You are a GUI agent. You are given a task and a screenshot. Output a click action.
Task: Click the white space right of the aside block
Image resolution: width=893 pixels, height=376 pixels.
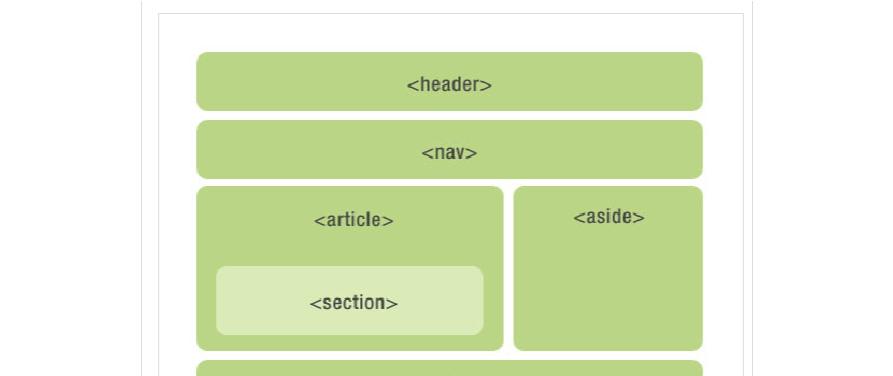pyautogui.click(x=723, y=268)
